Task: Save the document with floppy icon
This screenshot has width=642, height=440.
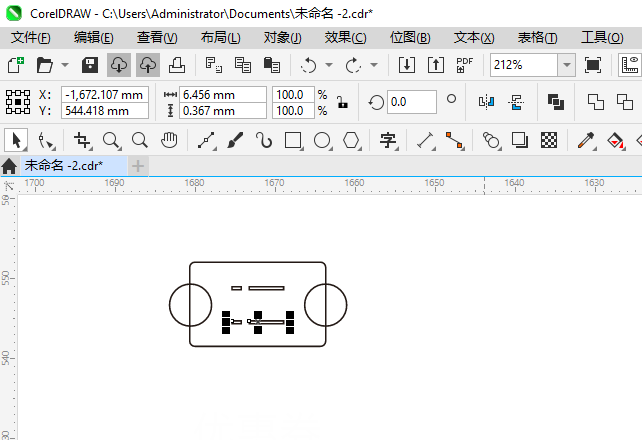Action: coord(90,65)
